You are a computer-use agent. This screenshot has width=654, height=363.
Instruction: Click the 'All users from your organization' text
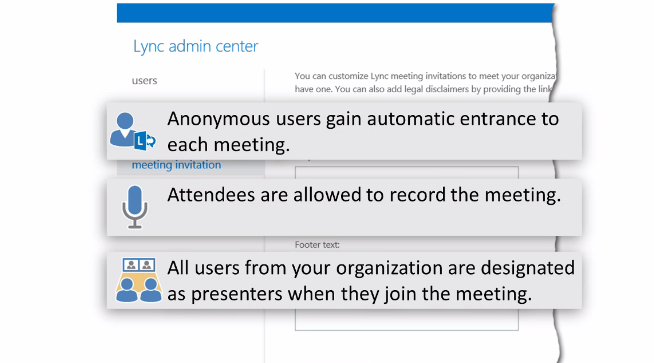[371, 280]
